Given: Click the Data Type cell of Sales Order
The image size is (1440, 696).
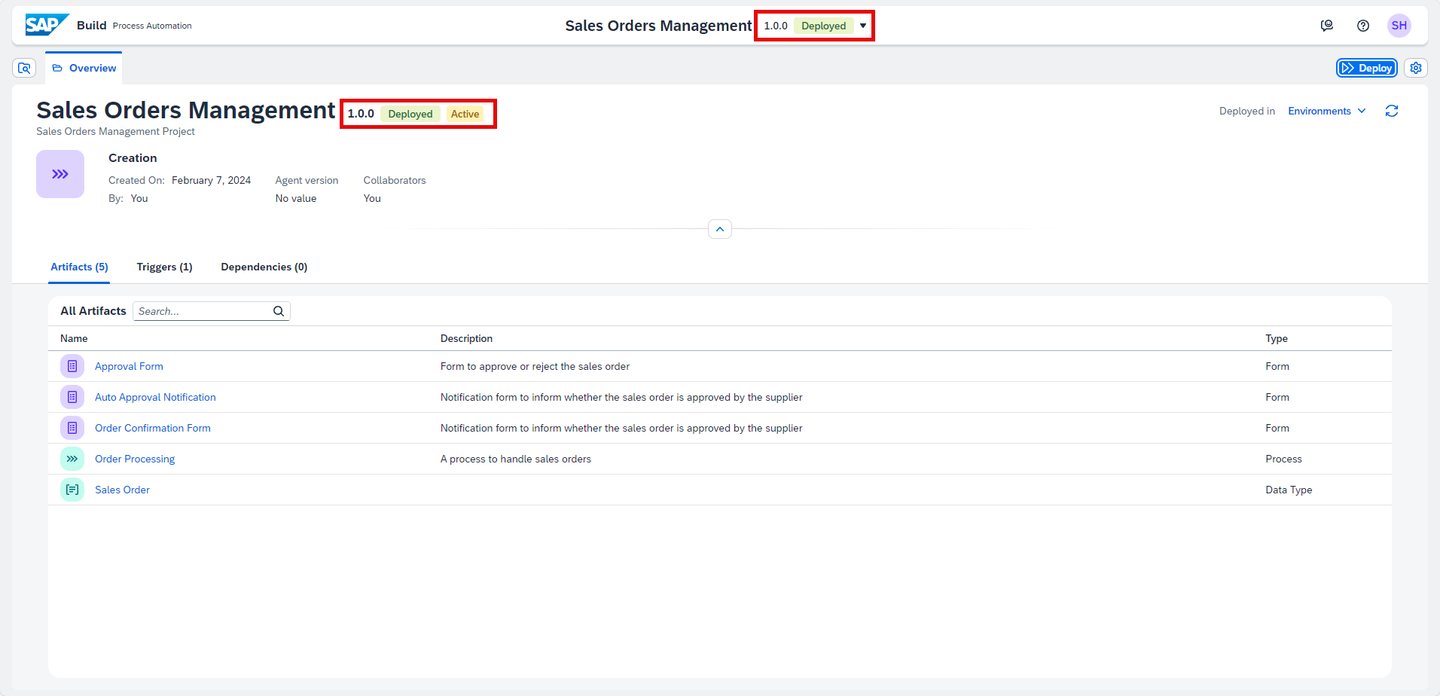Looking at the screenshot, I should (1289, 490).
